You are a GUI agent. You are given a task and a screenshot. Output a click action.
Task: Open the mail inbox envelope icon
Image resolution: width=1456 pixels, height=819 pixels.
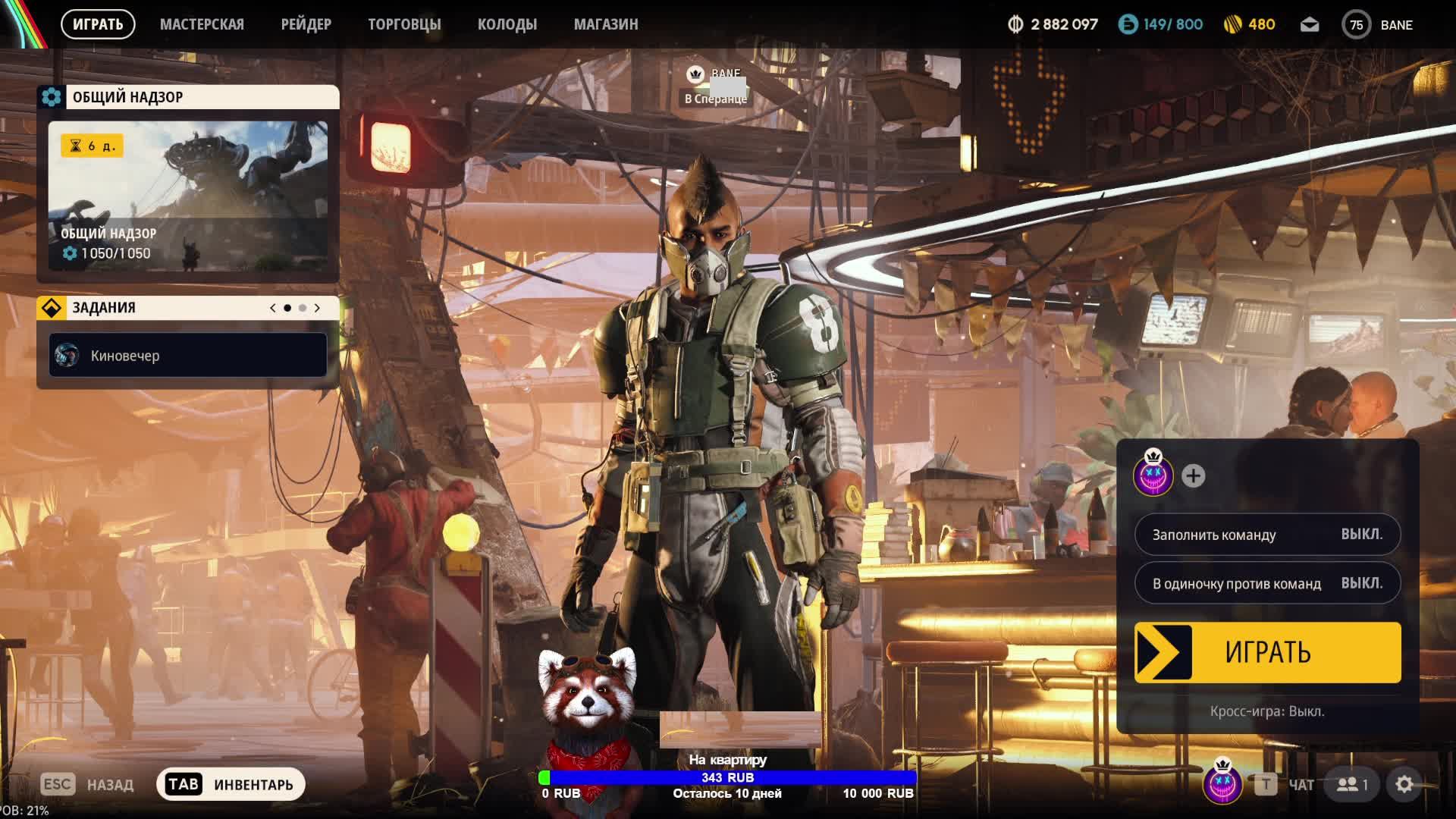(x=1310, y=25)
